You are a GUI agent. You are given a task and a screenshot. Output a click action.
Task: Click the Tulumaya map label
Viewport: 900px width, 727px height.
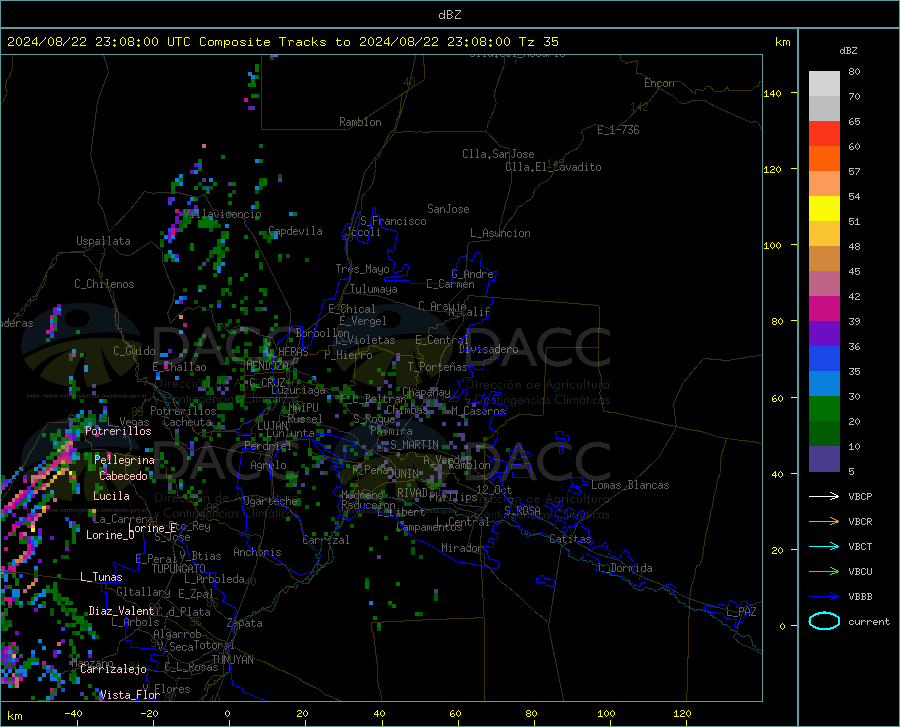(374, 289)
